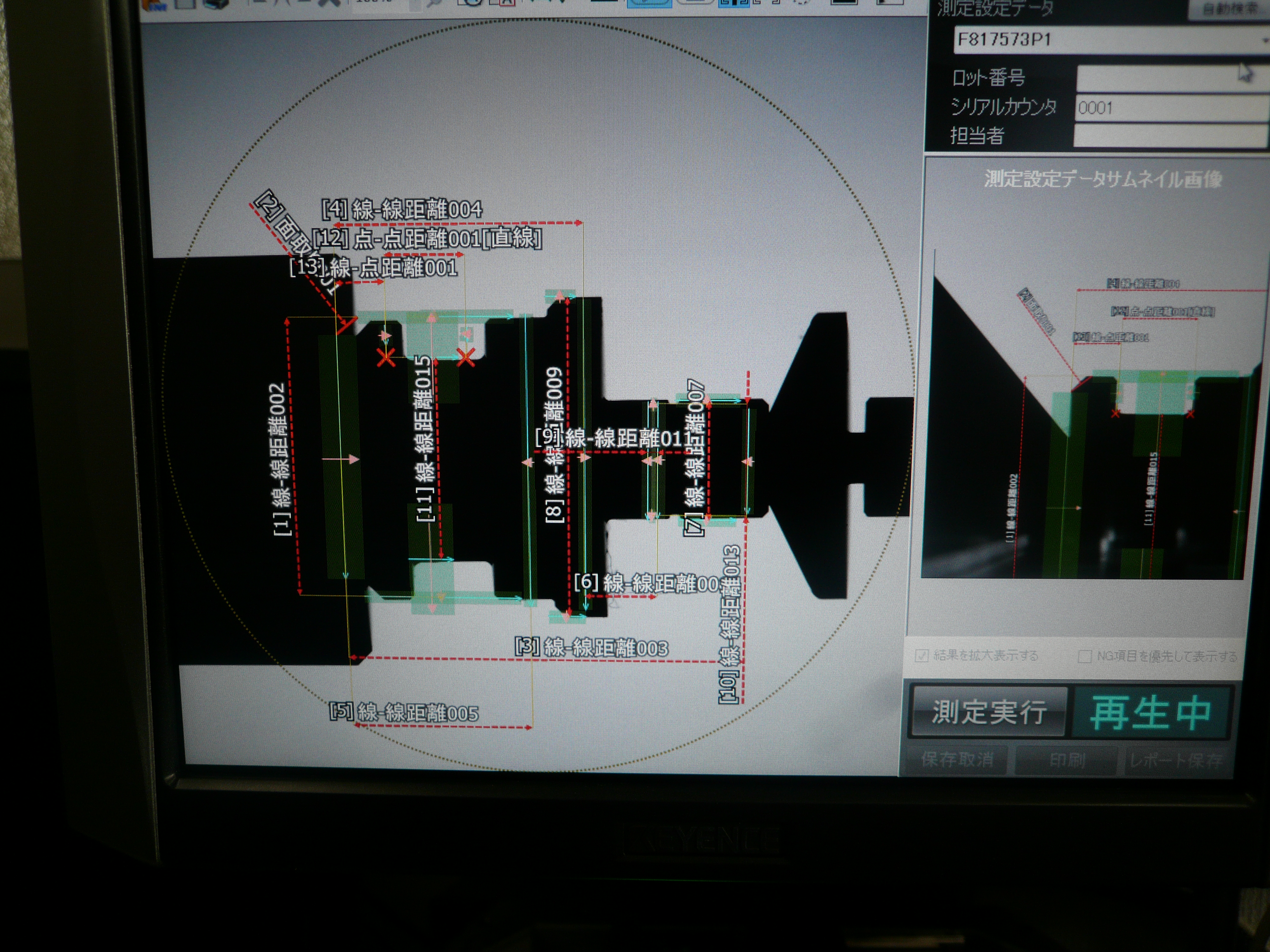Viewport: 1270px width, 952px height.
Task: Select the [5] 線-線距離005 dimension label
Action: click(x=404, y=713)
